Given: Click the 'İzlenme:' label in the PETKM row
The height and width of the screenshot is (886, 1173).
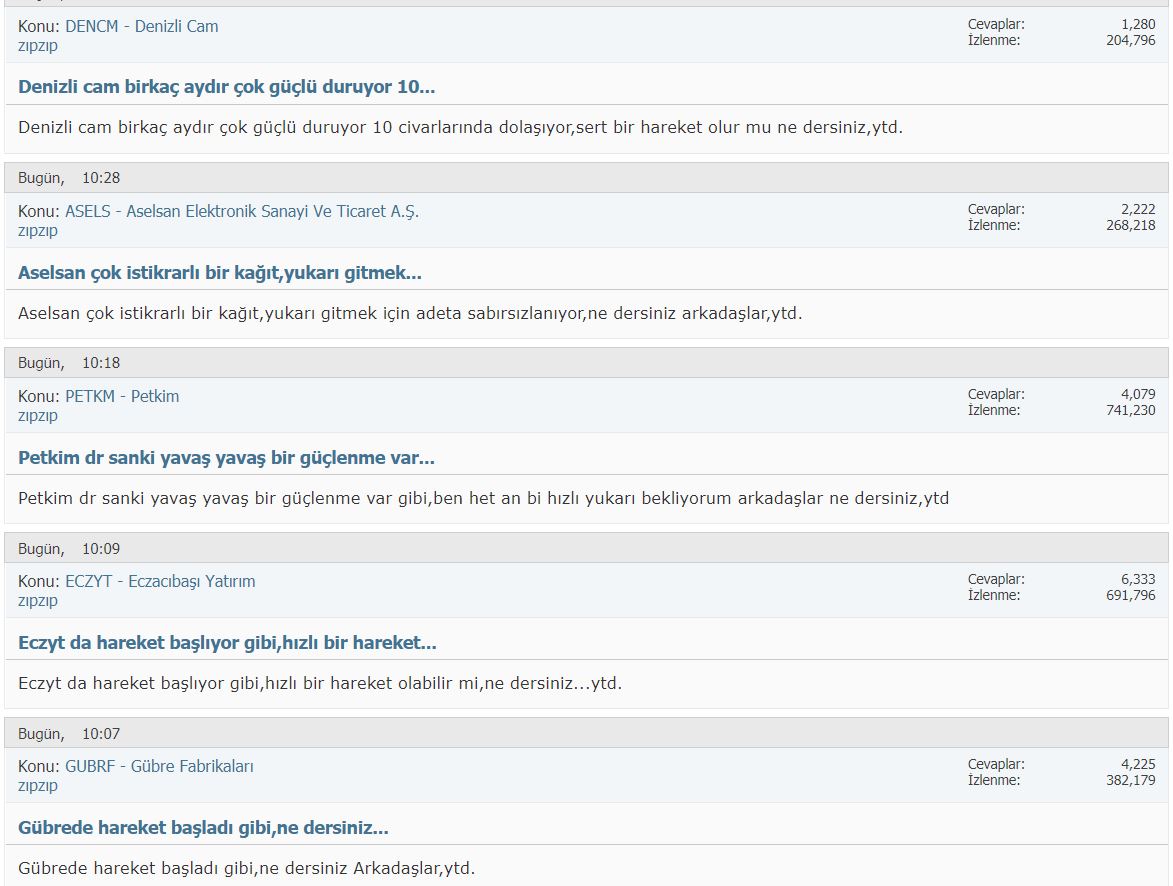Looking at the screenshot, I should click(993, 410).
